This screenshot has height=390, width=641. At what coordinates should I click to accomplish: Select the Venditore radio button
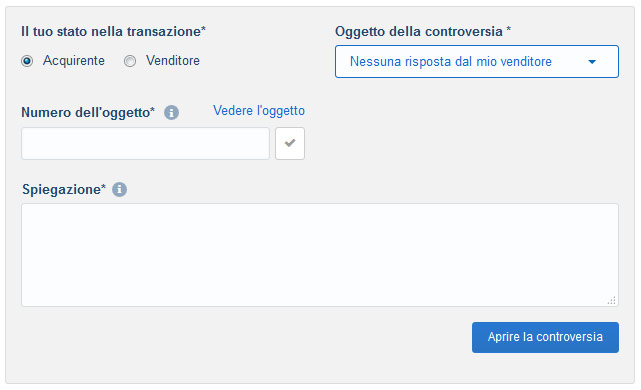[130, 61]
